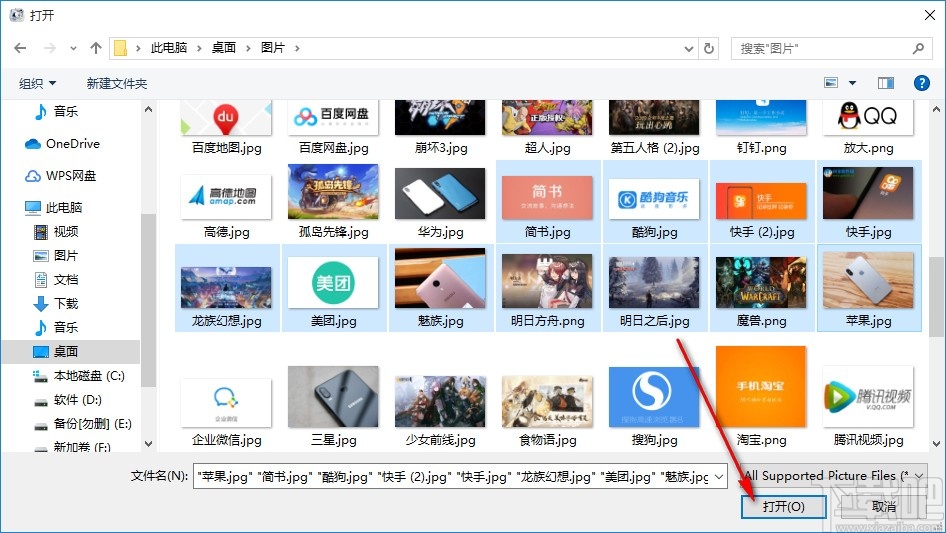The image size is (946, 533).
Task: Toggle the preview pane icon
Action: pyautogui.click(x=886, y=83)
